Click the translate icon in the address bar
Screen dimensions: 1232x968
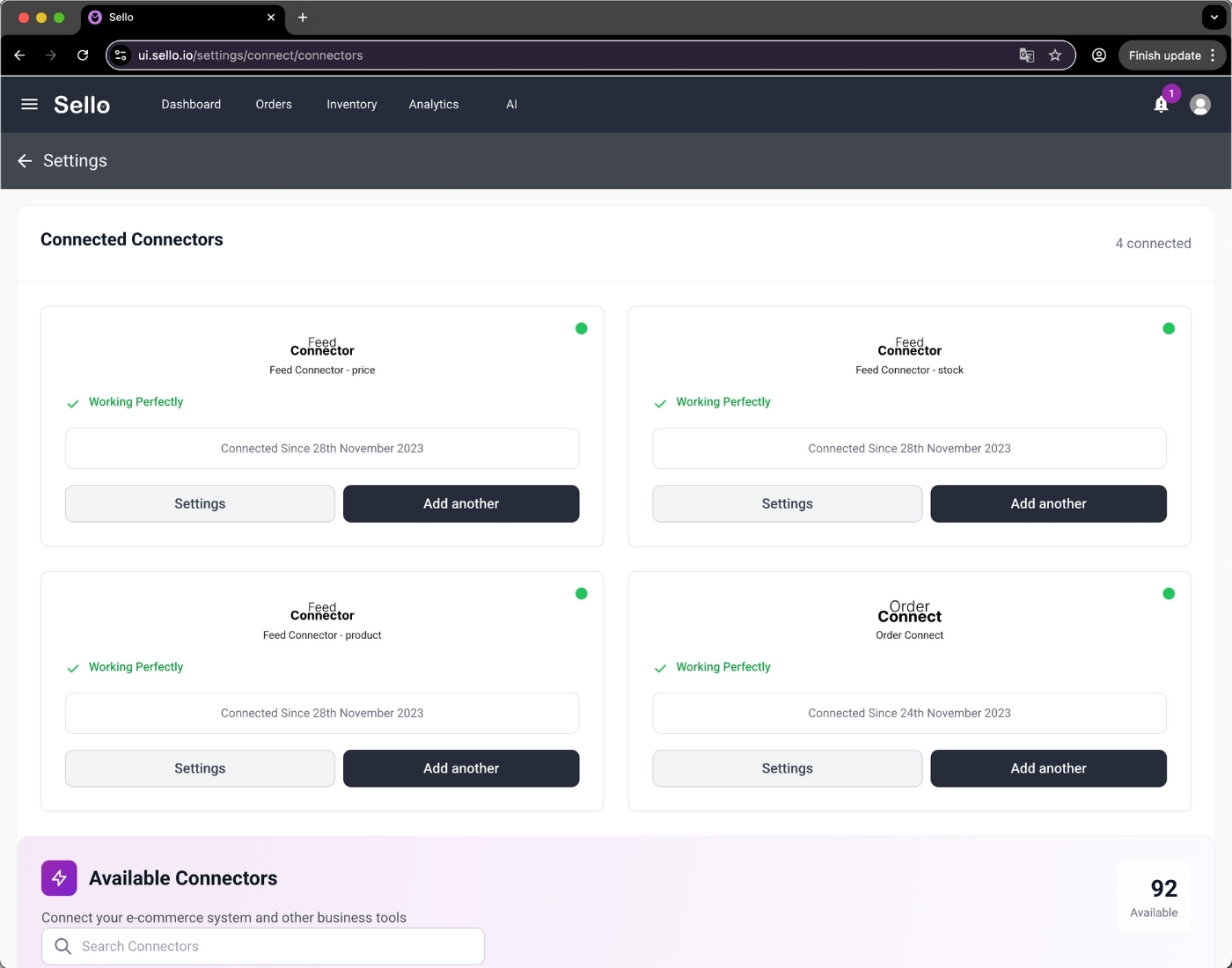[1026, 55]
